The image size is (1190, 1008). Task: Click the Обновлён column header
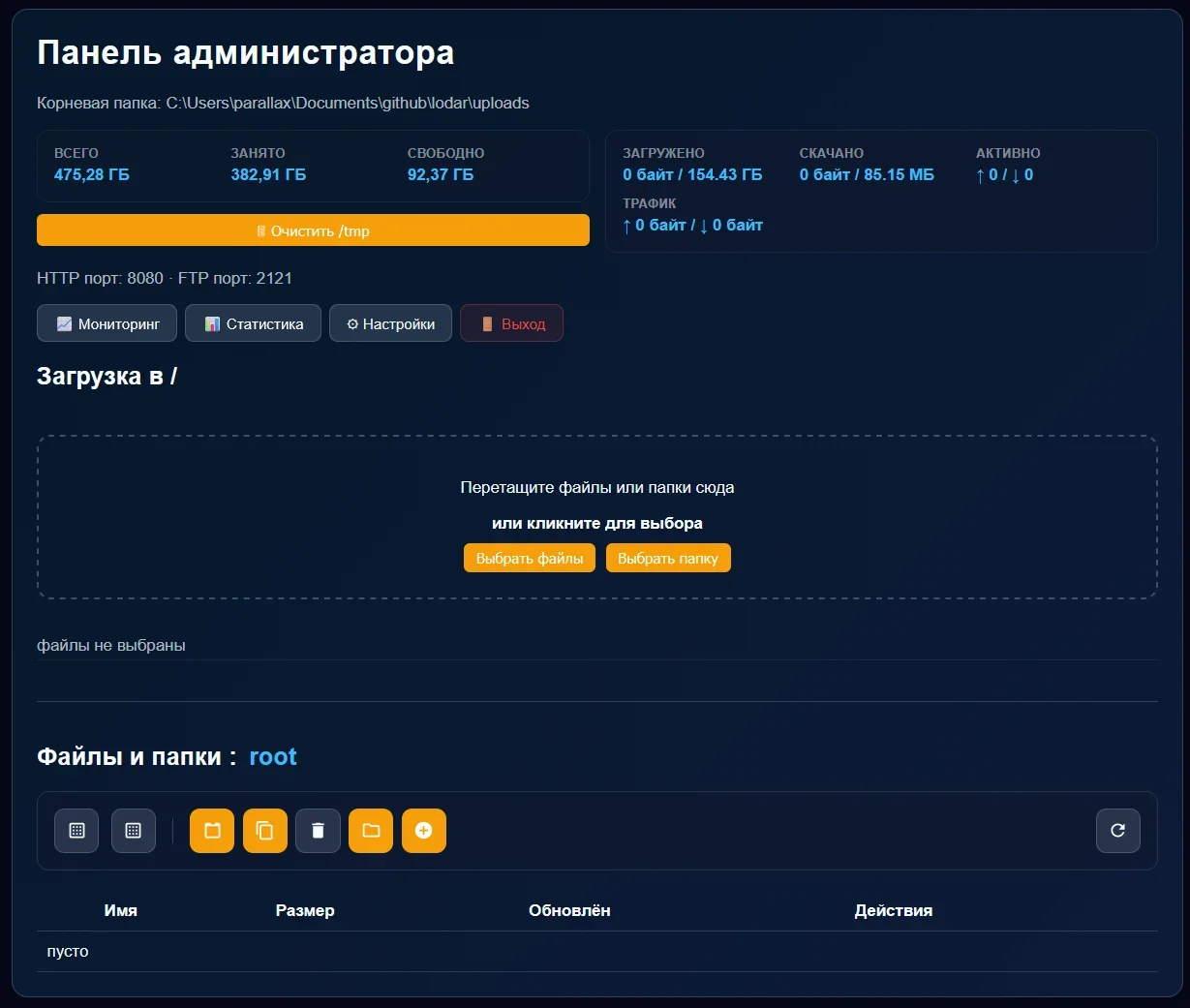tap(569, 910)
